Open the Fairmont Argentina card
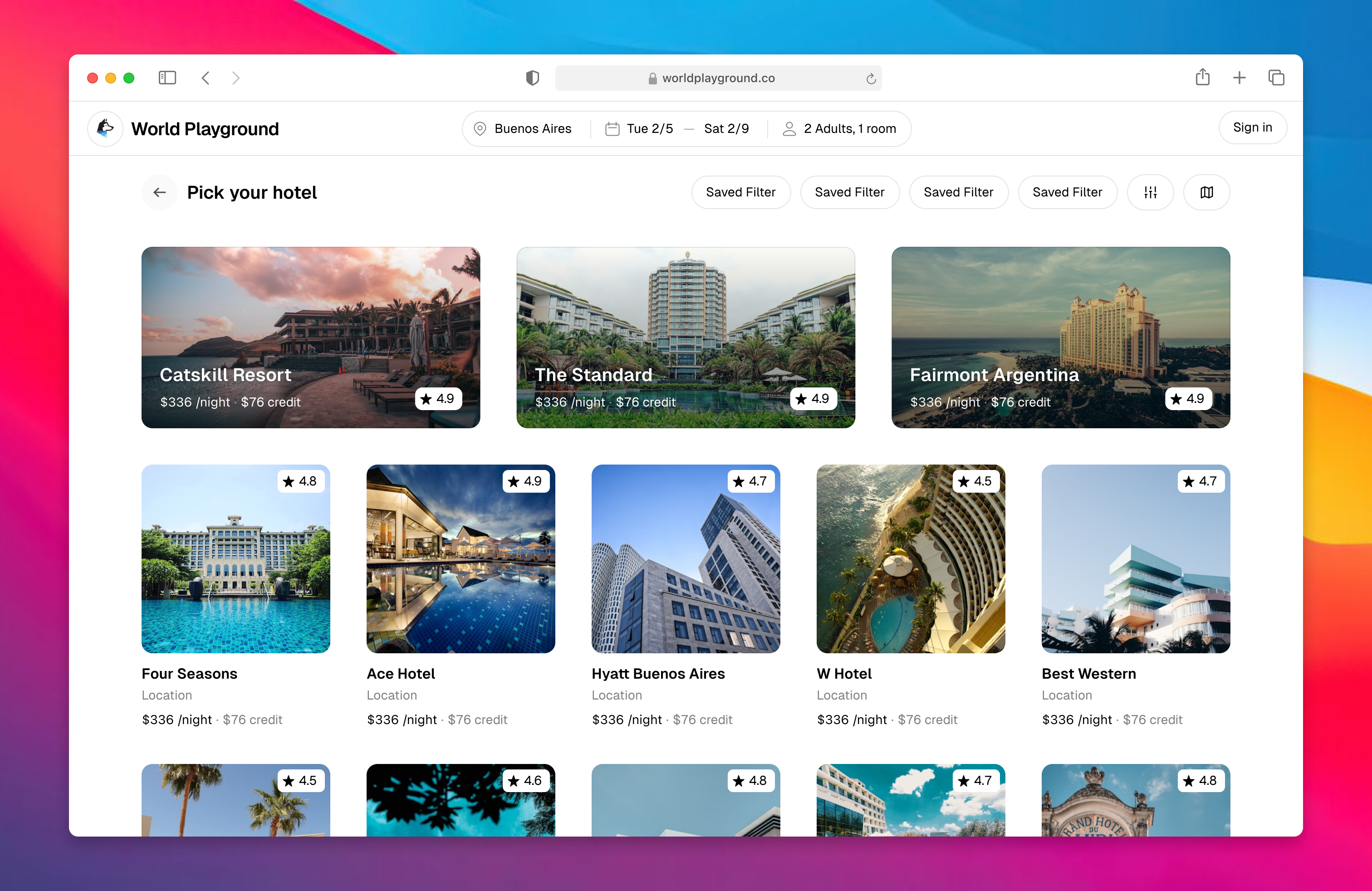This screenshot has width=1372, height=891. point(1061,337)
